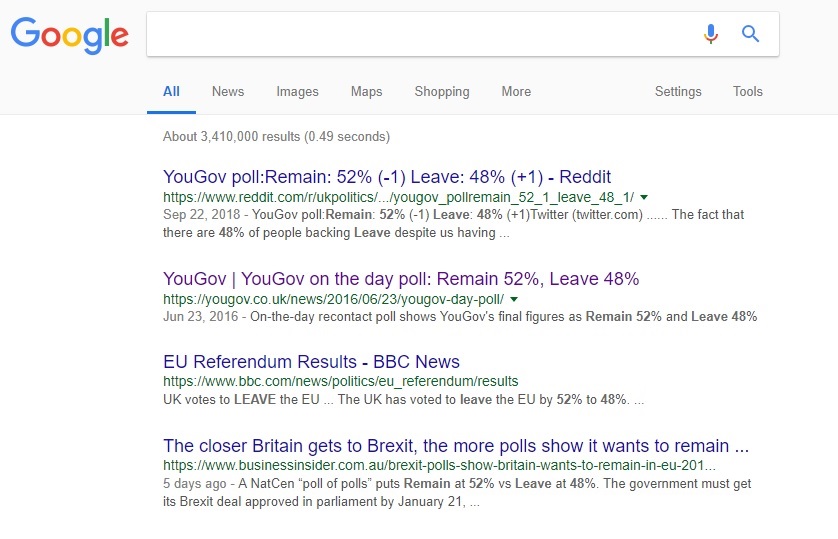
Task: Click the businessinsider.com.au green URL
Action: pos(439,465)
